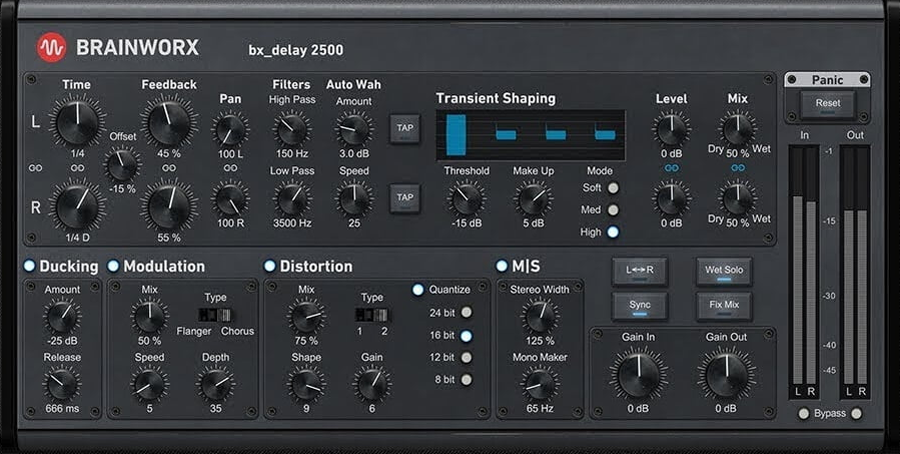Click the upper Level knob
The height and width of the screenshot is (454, 900).
671,130
